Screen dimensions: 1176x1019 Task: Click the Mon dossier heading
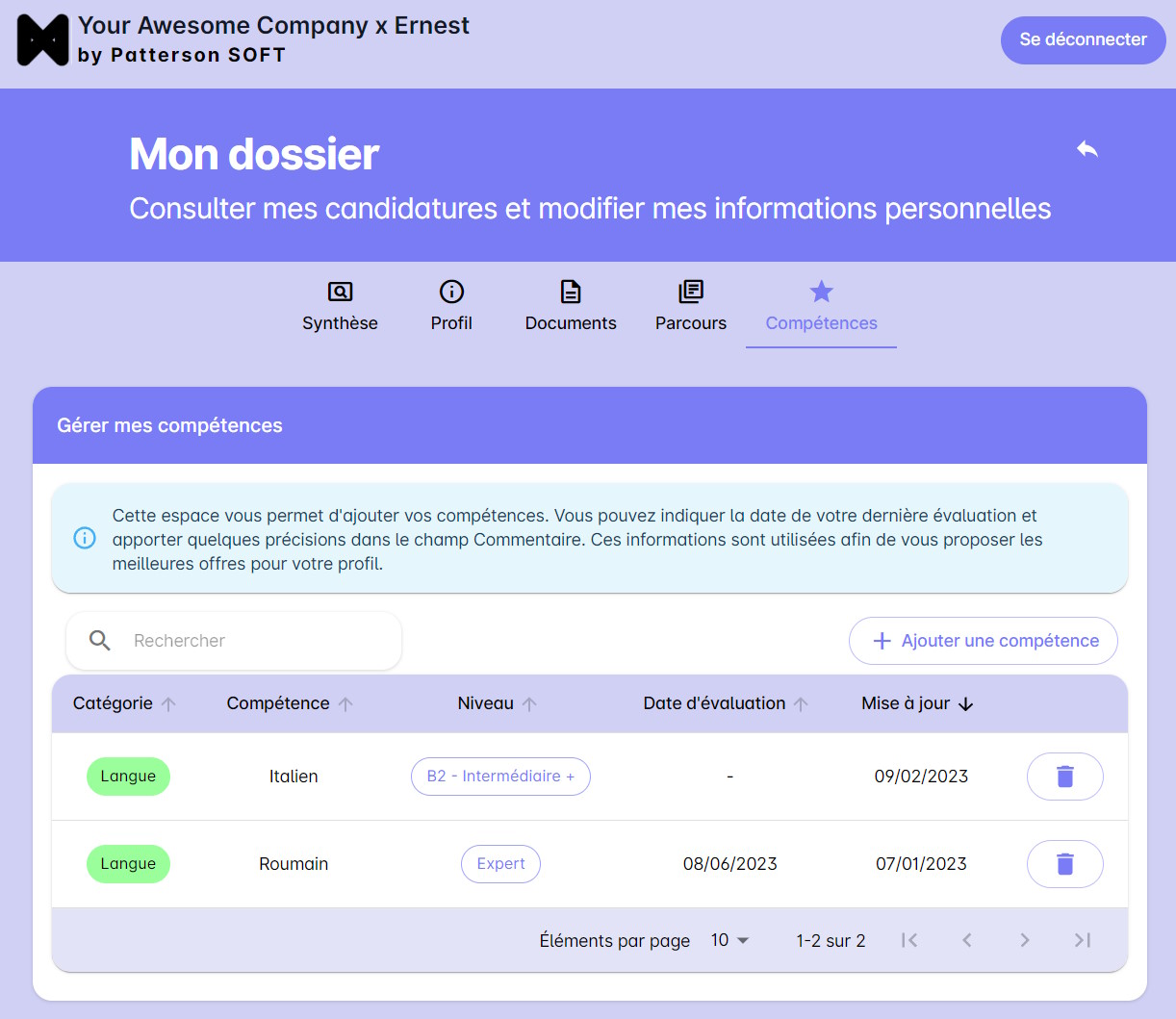coord(254,154)
